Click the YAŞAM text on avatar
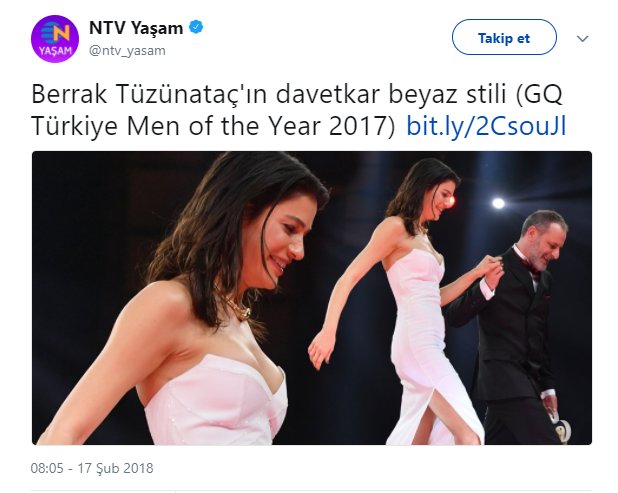Screen dimensions: 618x493 [x=55, y=50]
